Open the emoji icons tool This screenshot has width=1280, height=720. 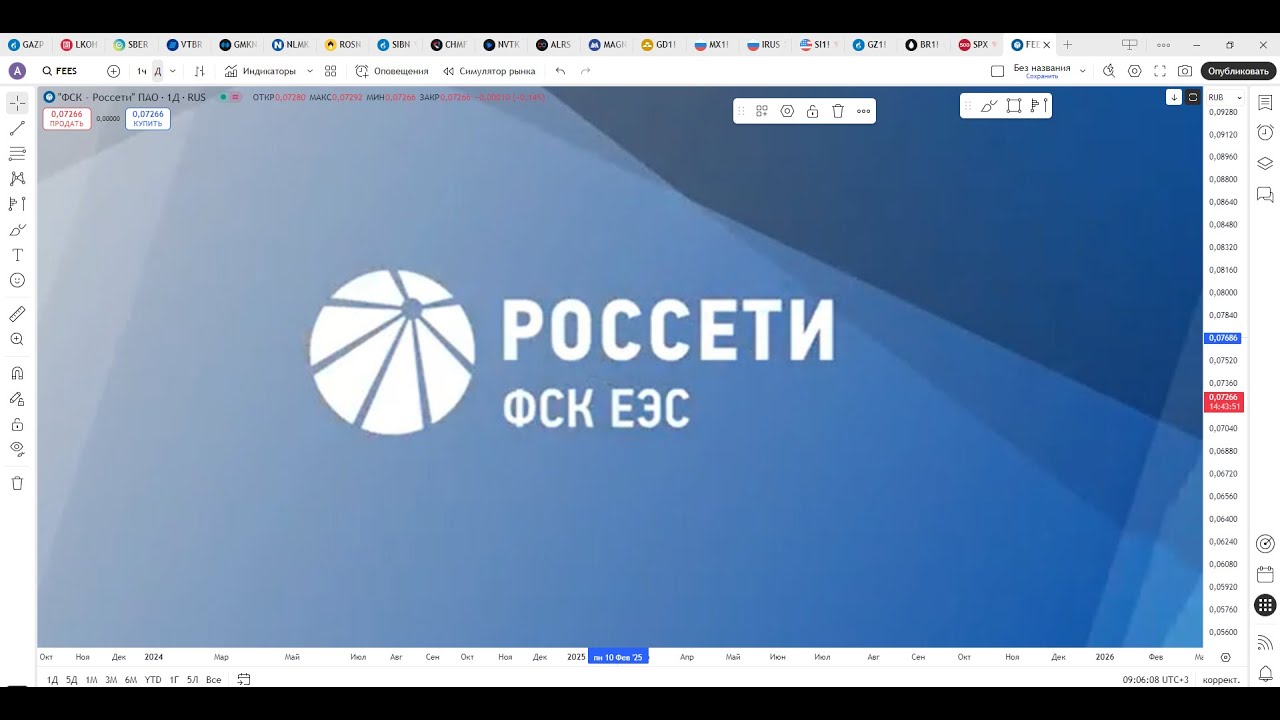click(17, 280)
